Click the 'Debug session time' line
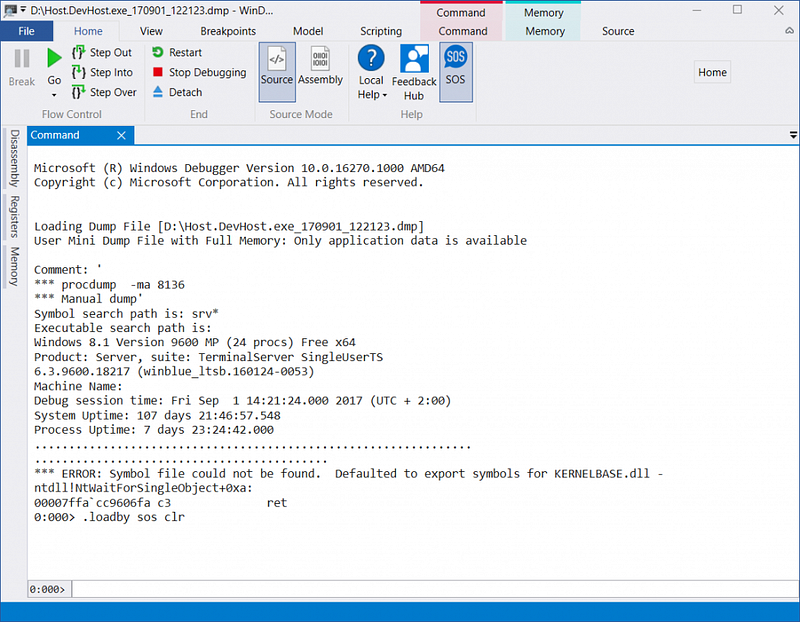The image size is (800, 622). point(243,401)
